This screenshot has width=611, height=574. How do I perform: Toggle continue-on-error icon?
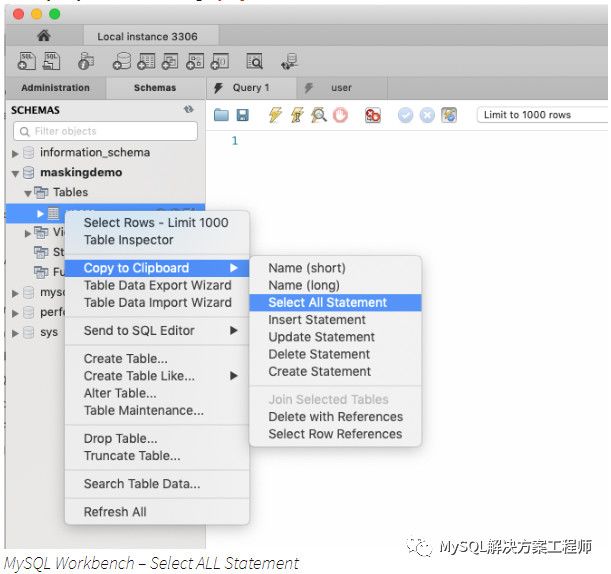point(373,115)
